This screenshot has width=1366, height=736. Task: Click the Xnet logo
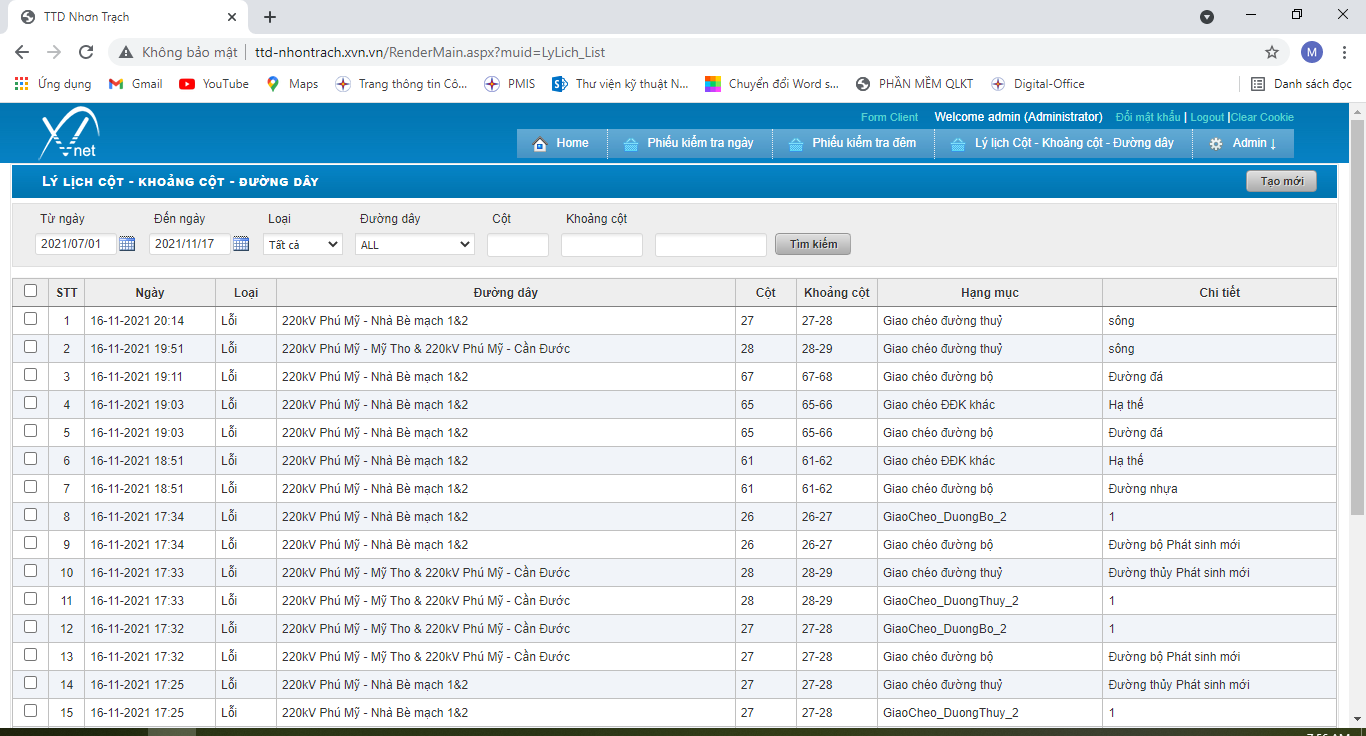coord(69,136)
